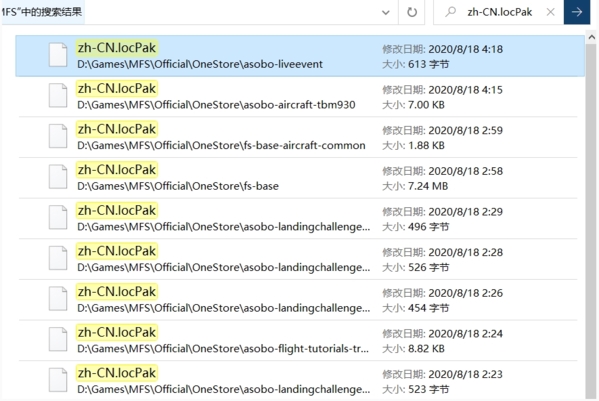Click the scrollbar up arrow
The width and height of the screenshot is (599, 401).
tap(592, 37)
